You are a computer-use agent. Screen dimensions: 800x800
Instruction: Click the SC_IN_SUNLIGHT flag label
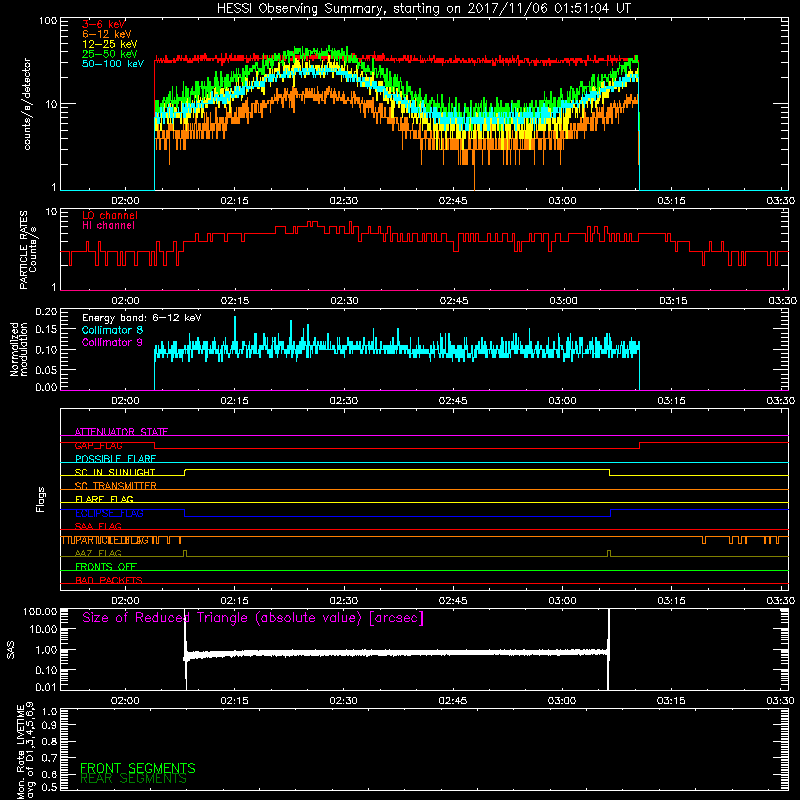[x=115, y=472]
